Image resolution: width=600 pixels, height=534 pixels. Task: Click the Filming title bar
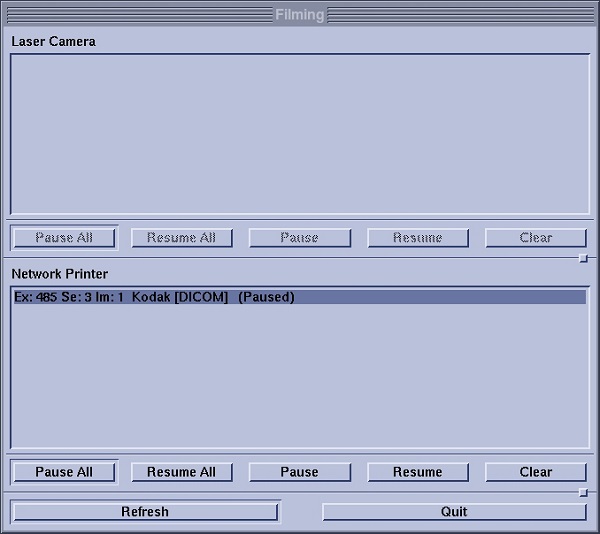coord(299,14)
